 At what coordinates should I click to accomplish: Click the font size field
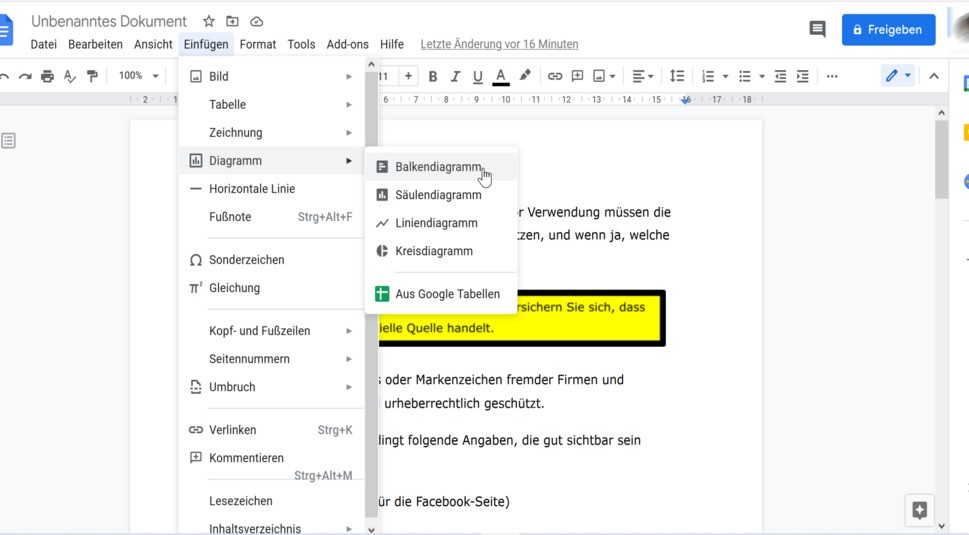pos(386,76)
